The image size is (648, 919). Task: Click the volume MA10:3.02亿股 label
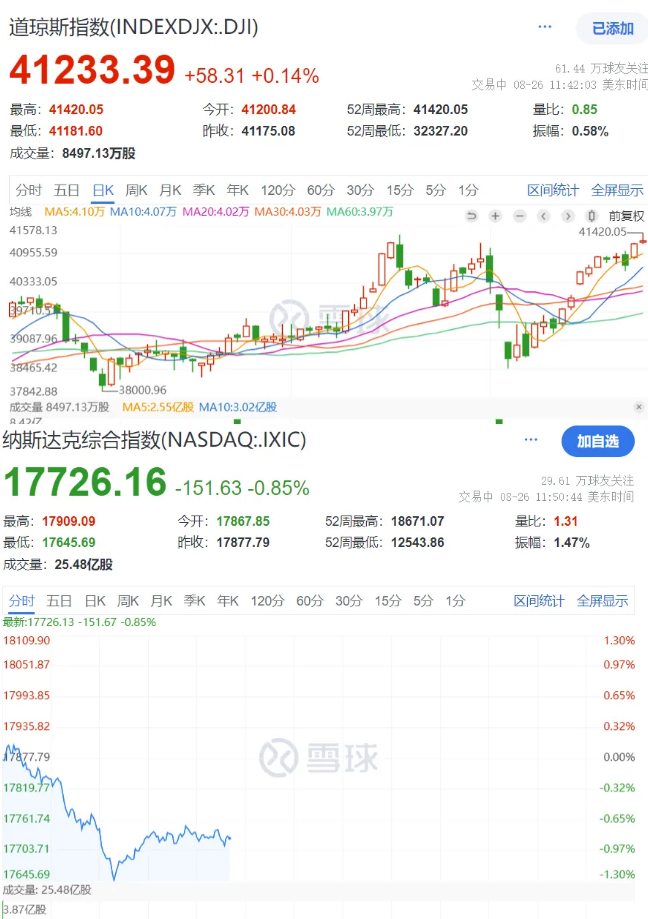238,407
